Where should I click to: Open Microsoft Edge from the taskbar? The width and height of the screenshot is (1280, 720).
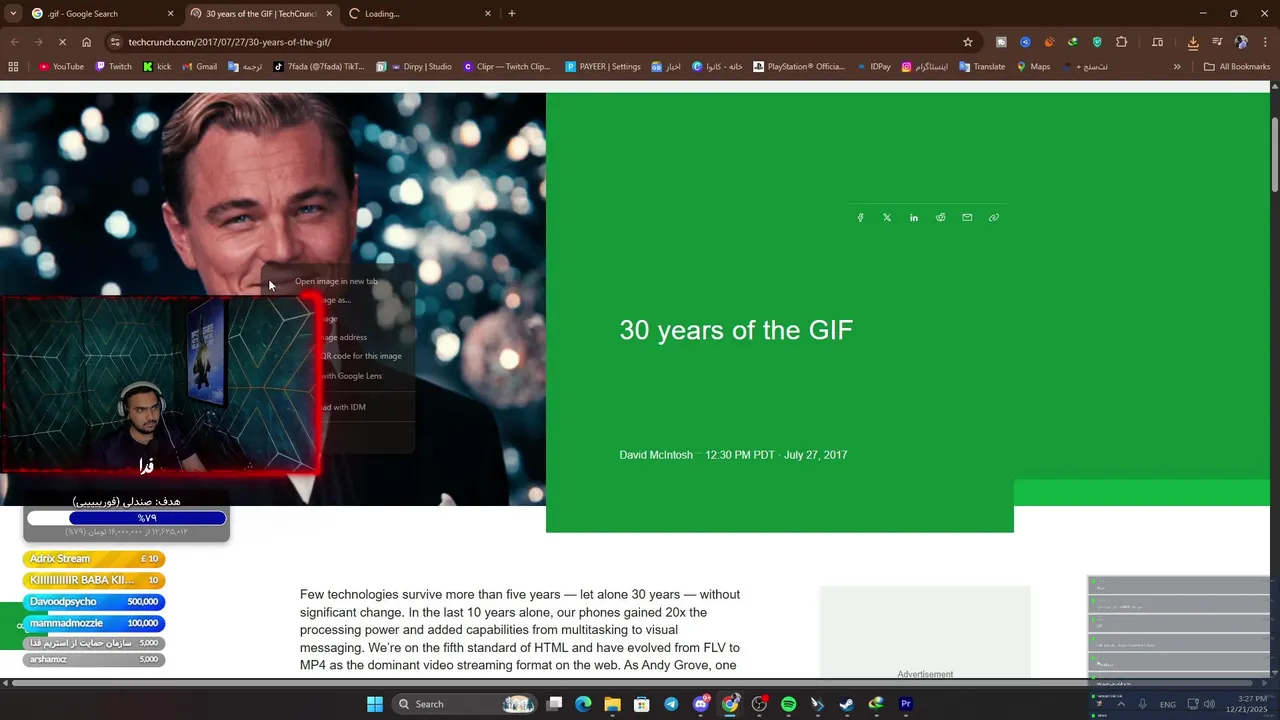(583, 704)
